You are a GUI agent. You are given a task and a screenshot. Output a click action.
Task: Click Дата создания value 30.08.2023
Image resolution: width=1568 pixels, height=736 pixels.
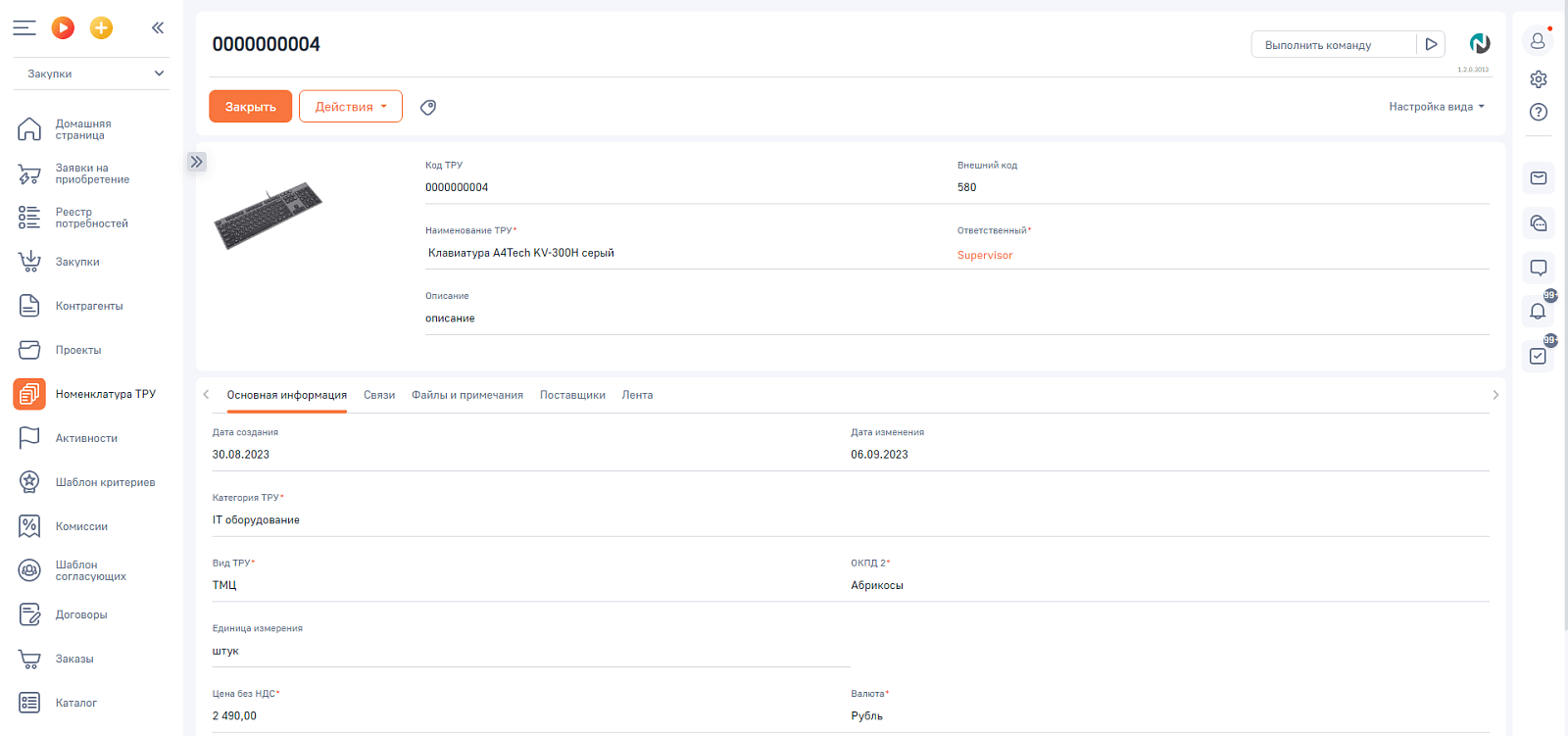[241, 455]
